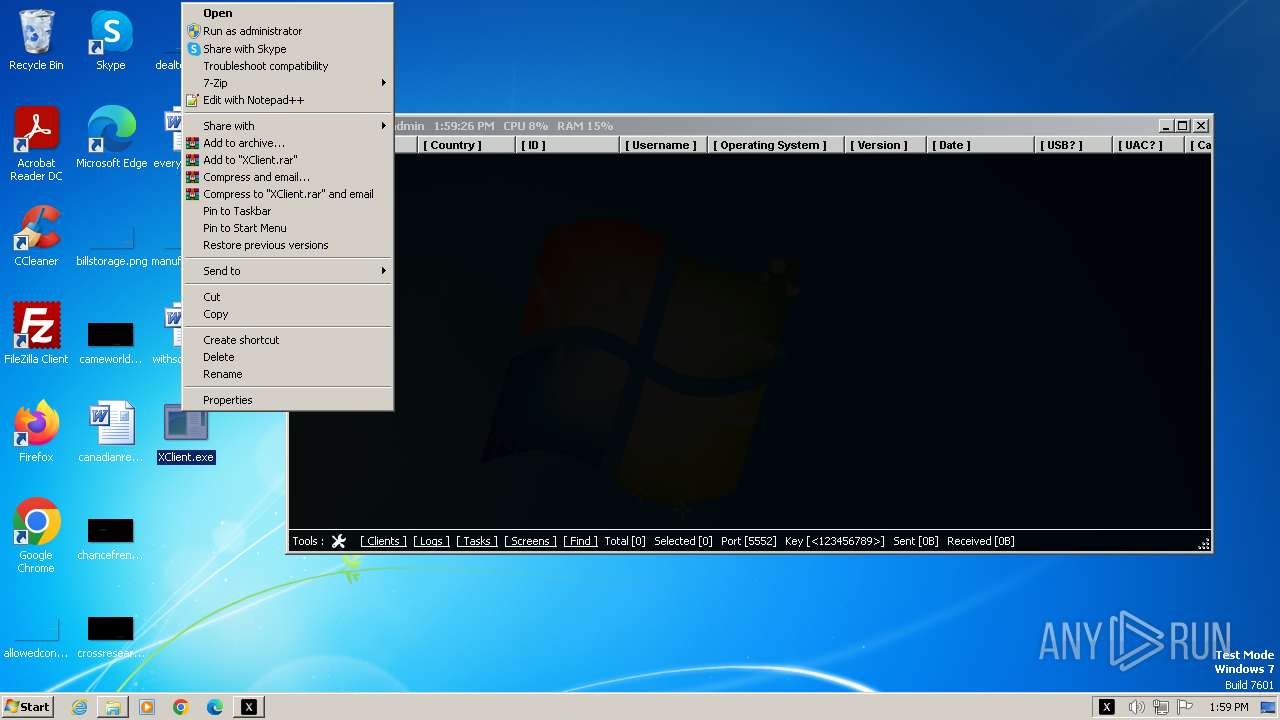
Task: Open the [Logs] tab link
Action: click(x=431, y=541)
